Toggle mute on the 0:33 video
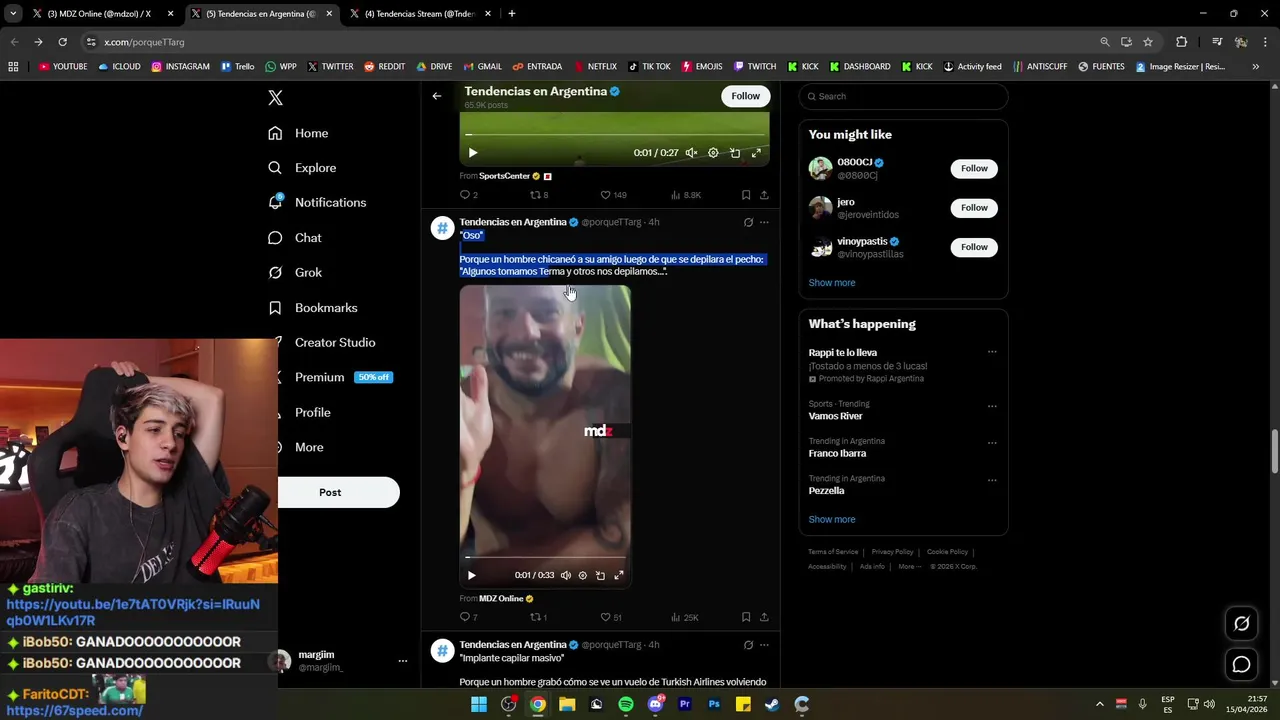Image resolution: width=1280 pixels, height=720 pixels. click(x=566, y=575)
